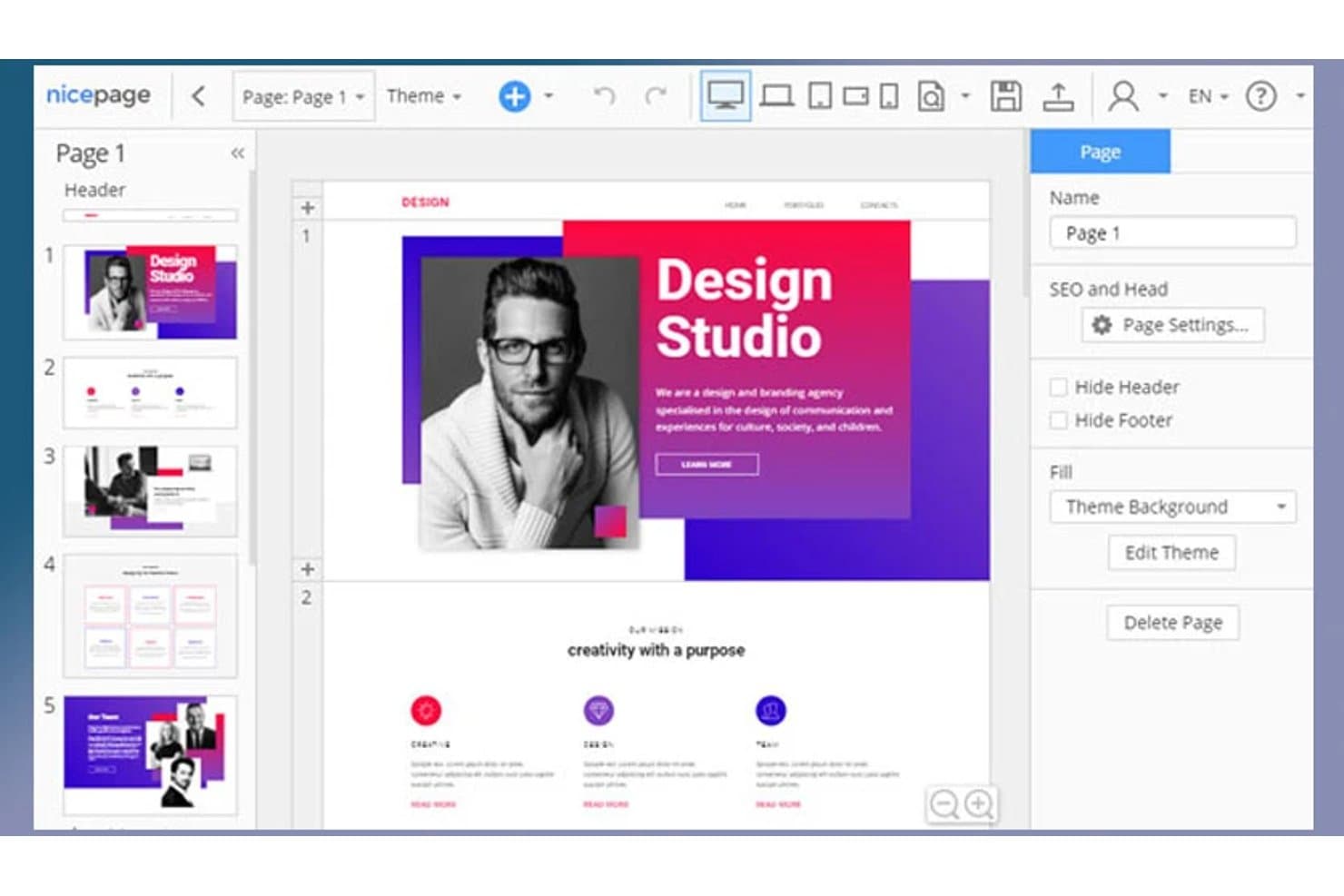Select block 1 Design Studio thumbnail
The height and width of the screenshot is (896, 1344).
(150, 291)
